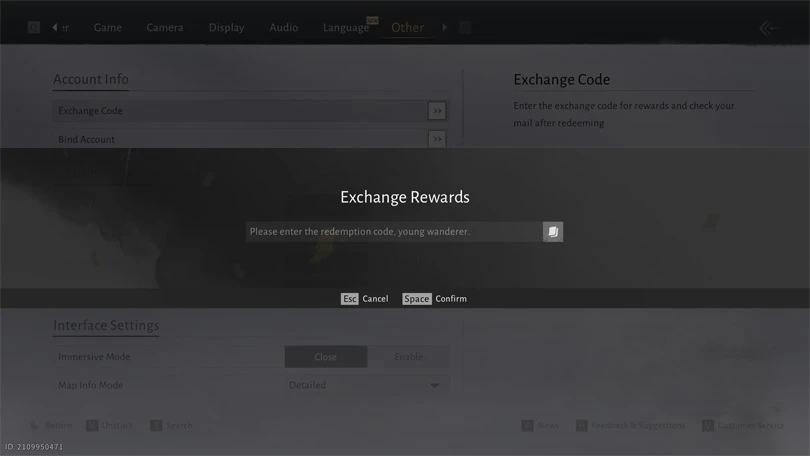Paste code using the clipboard icon
This screenshot has height=456, width=810.
coord(553,232)
